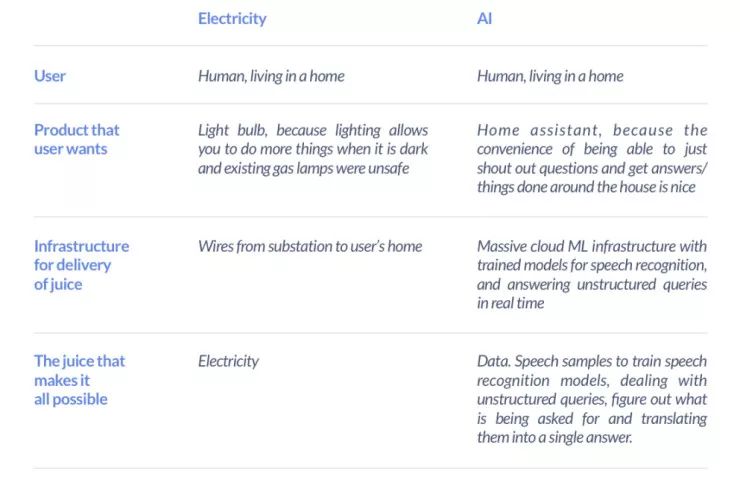Select "The juice that makes it all possible" label

pyautogui.click(x=79, y=380)
